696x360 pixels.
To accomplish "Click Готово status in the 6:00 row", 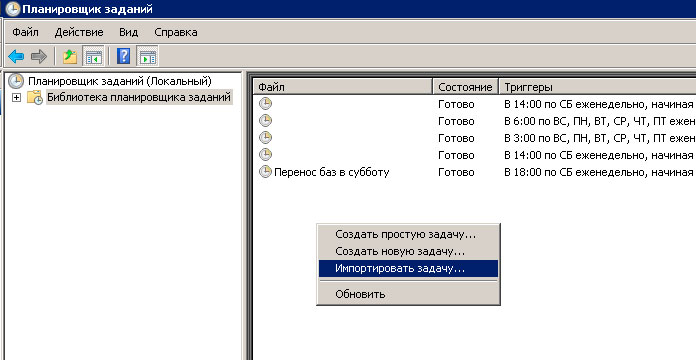I will coord(456,121).
